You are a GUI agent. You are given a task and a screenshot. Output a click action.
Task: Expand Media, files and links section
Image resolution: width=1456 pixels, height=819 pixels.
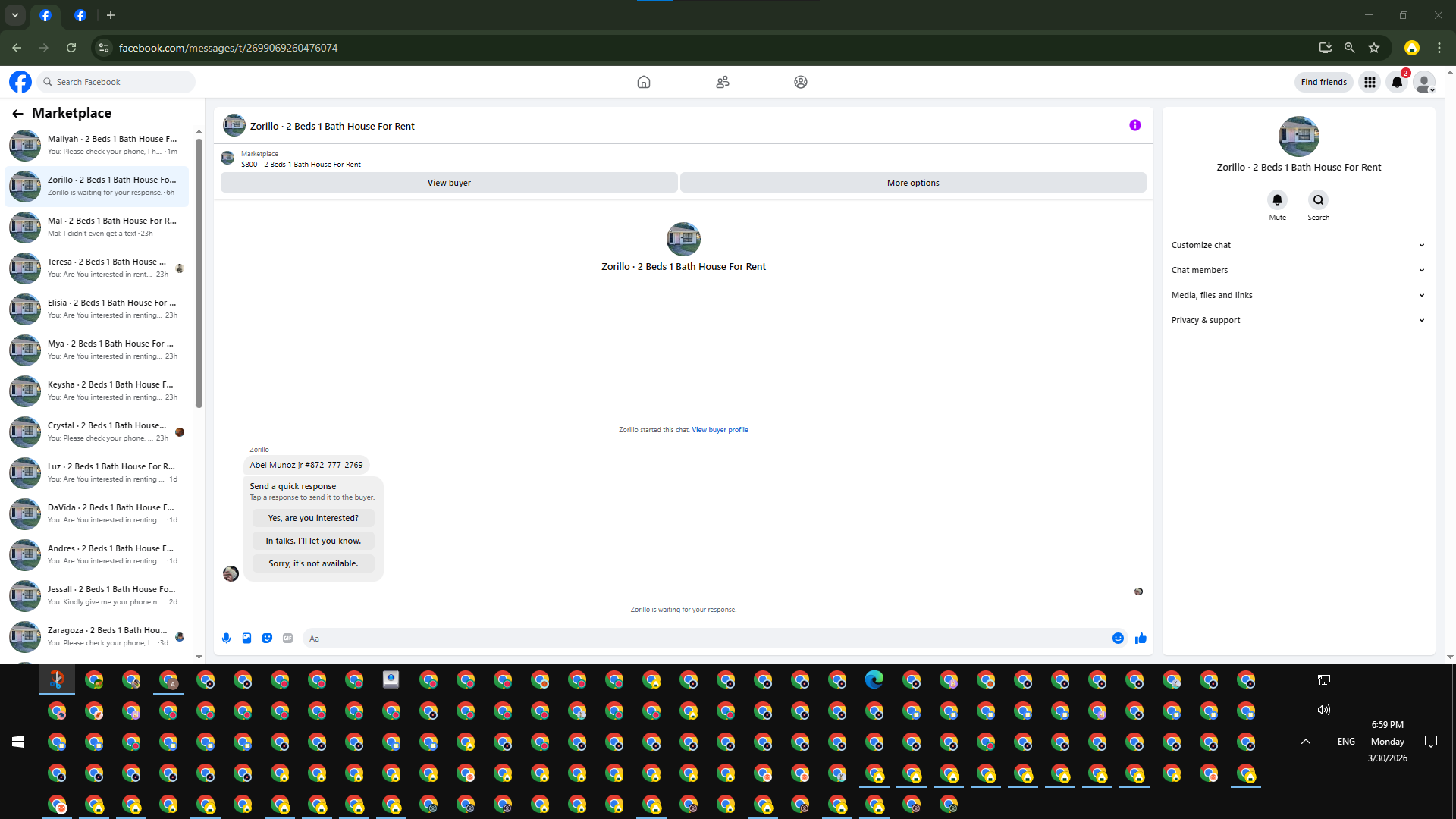(x=1298, y=295)
